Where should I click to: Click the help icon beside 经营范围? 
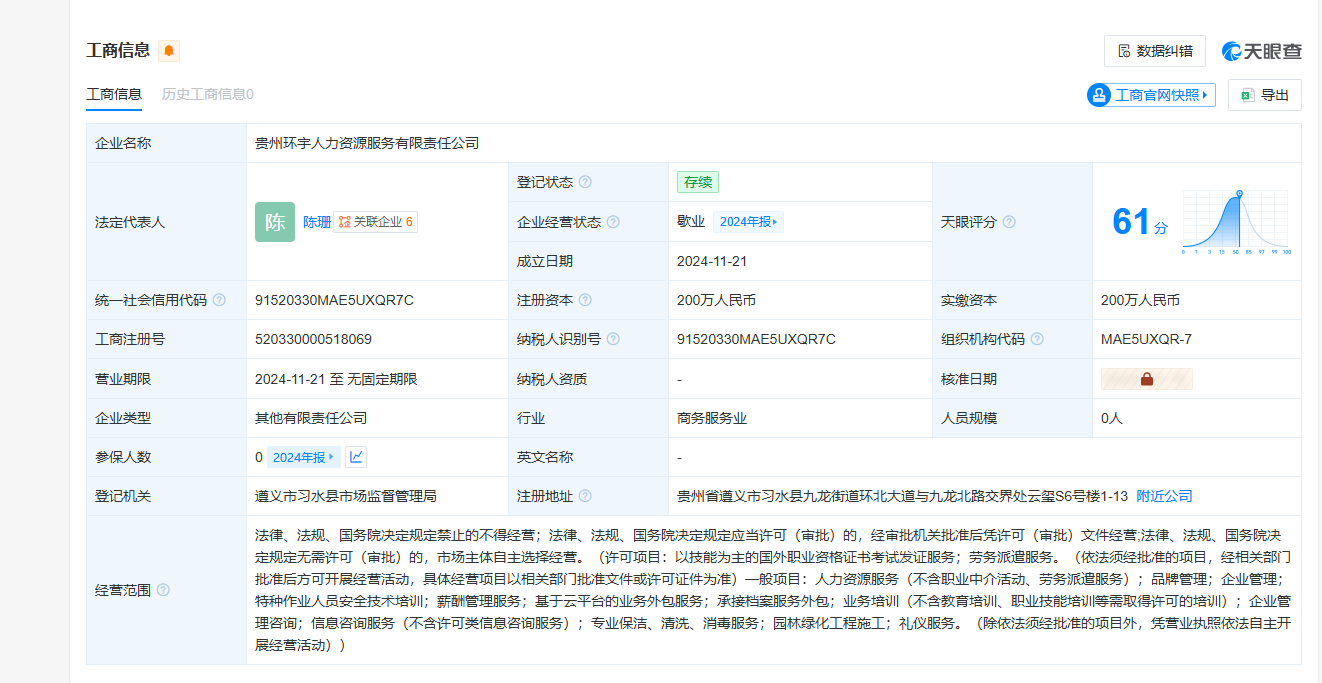tap(163, 590)
